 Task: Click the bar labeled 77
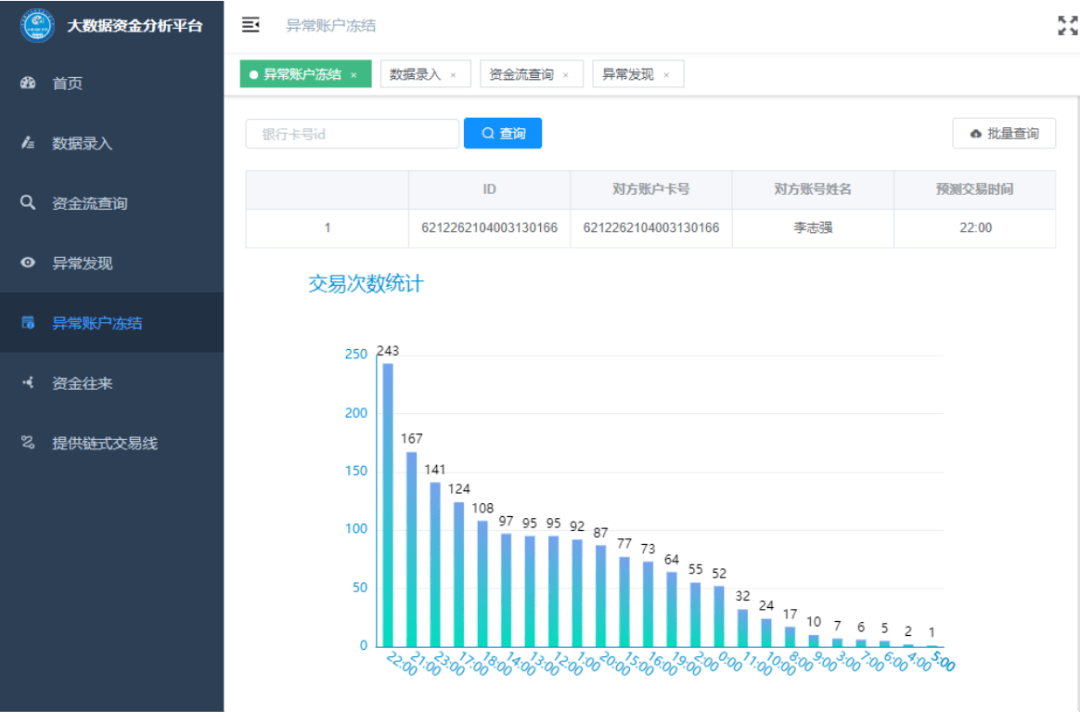pyautogui.click(x=624, y=601)
